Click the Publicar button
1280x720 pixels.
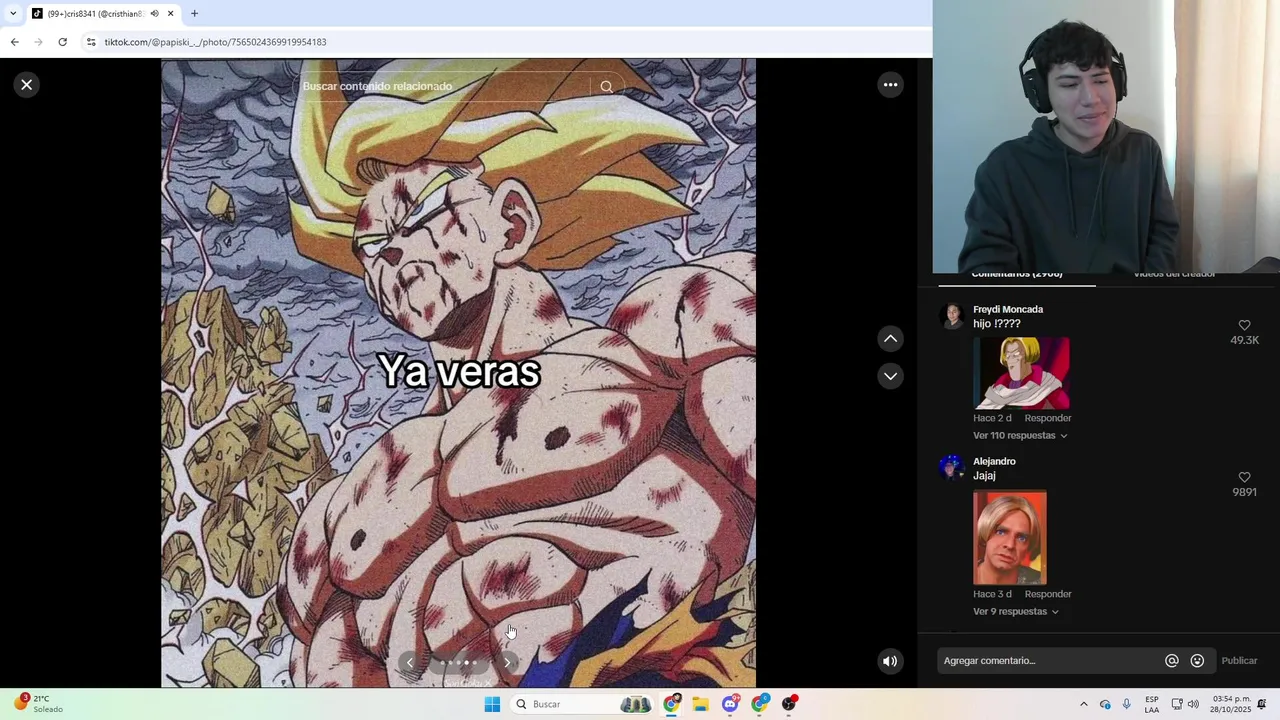[1239, 661]
